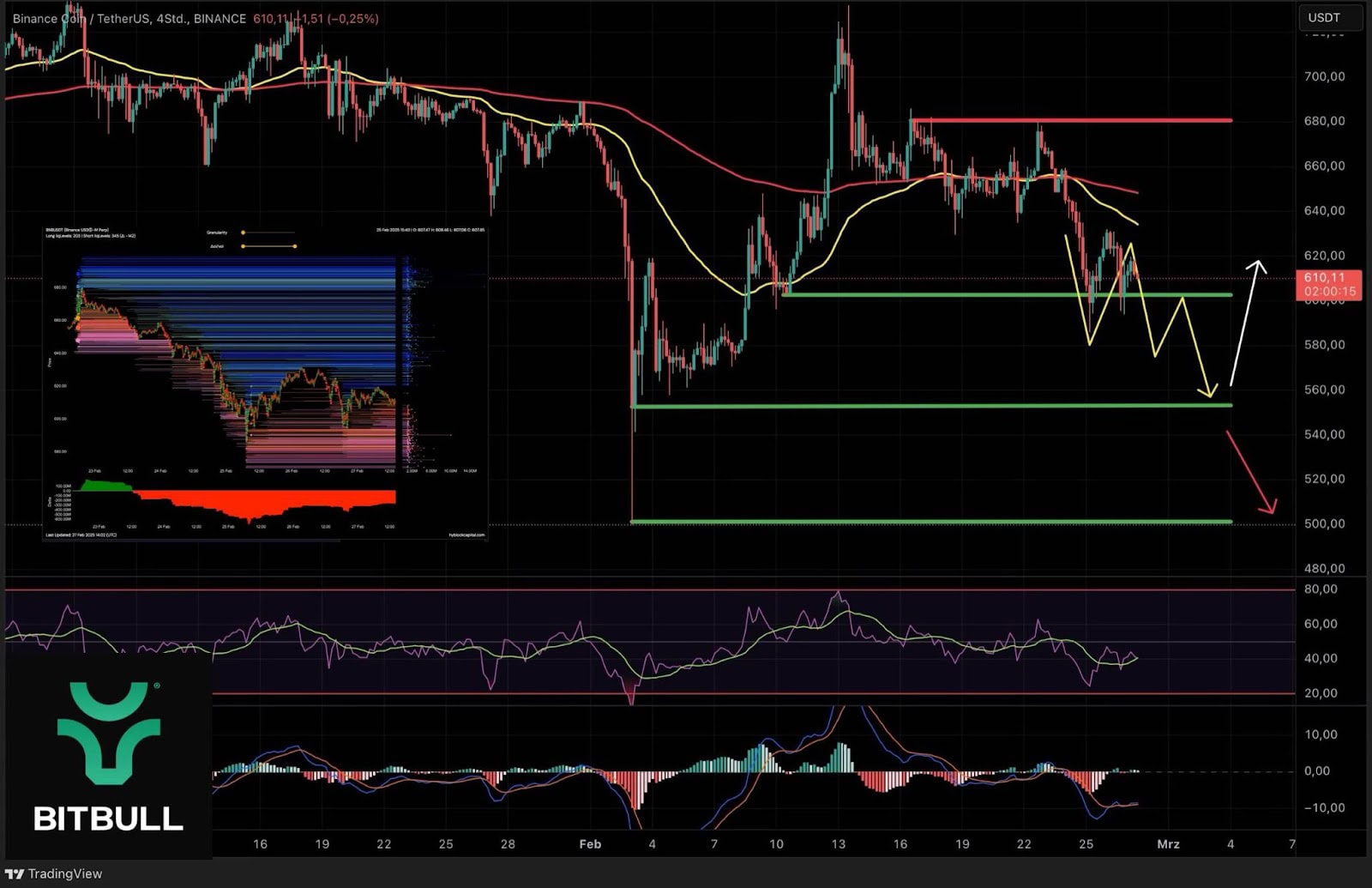Adjust the Granularity slider handle
Screen dimensions: 1372x888
[x=243, y=233]
